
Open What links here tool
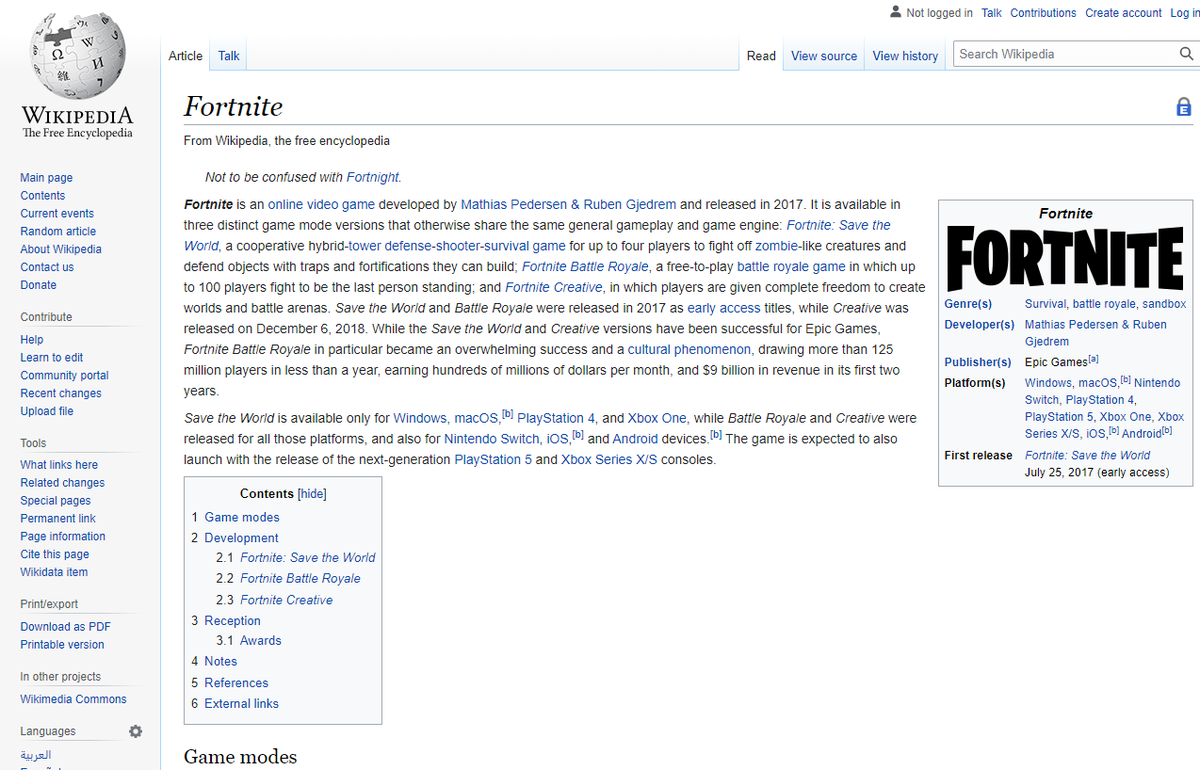[x=59, y=465]
